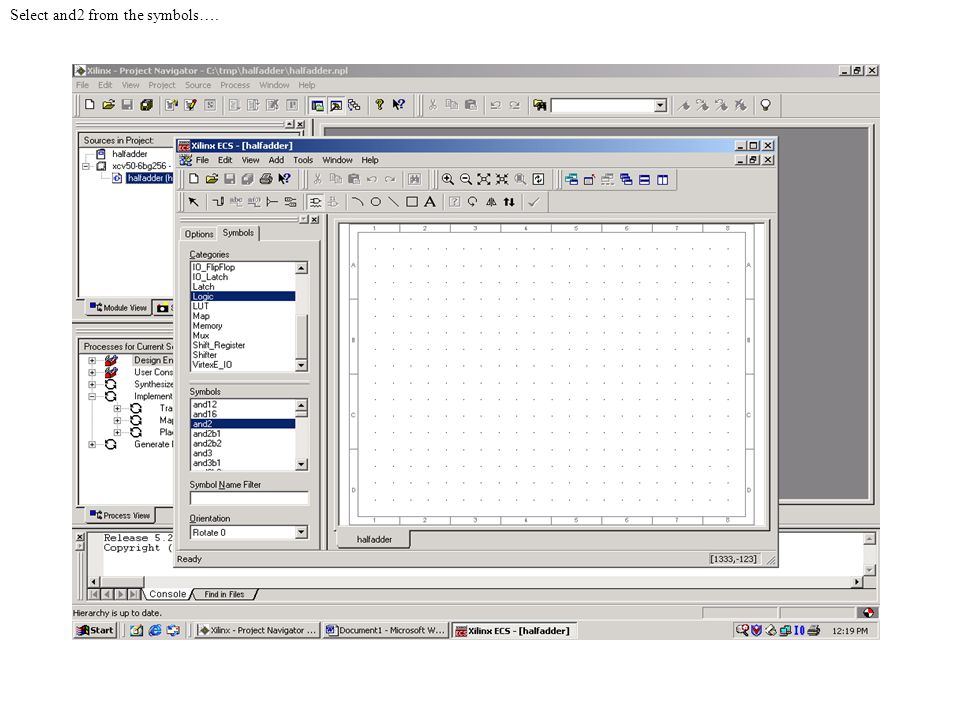Click the Categories list scroll-down arrow

point(301,366)
